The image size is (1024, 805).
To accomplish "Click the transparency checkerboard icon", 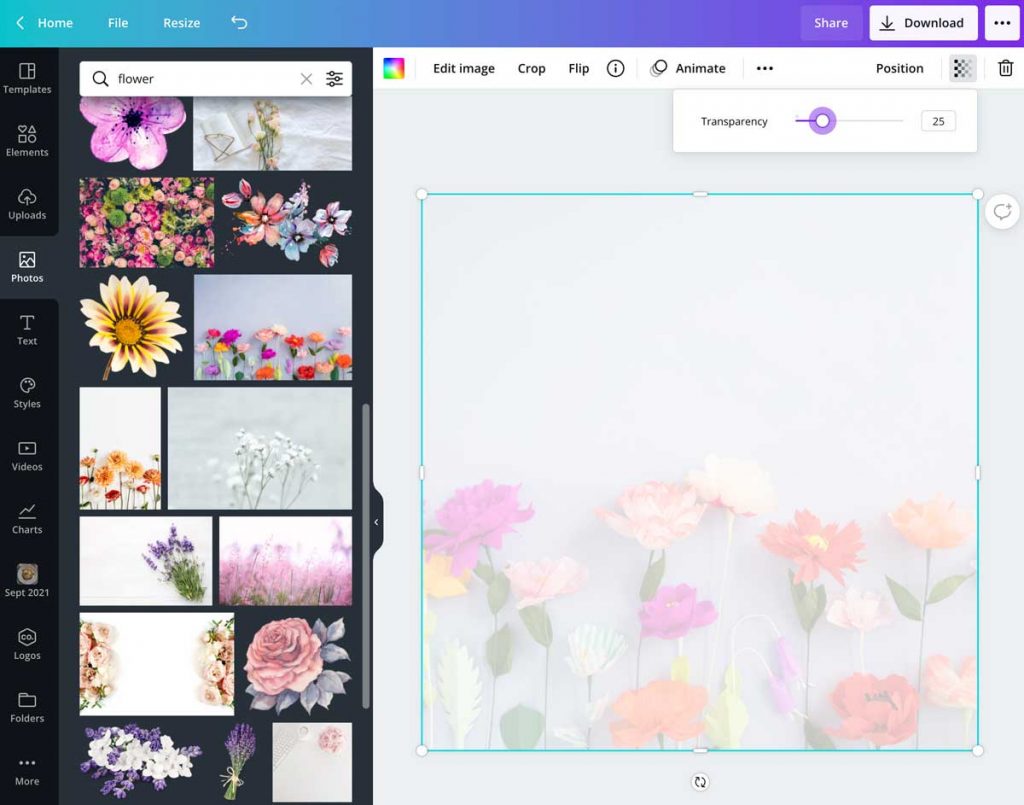I will click(962, 68).
